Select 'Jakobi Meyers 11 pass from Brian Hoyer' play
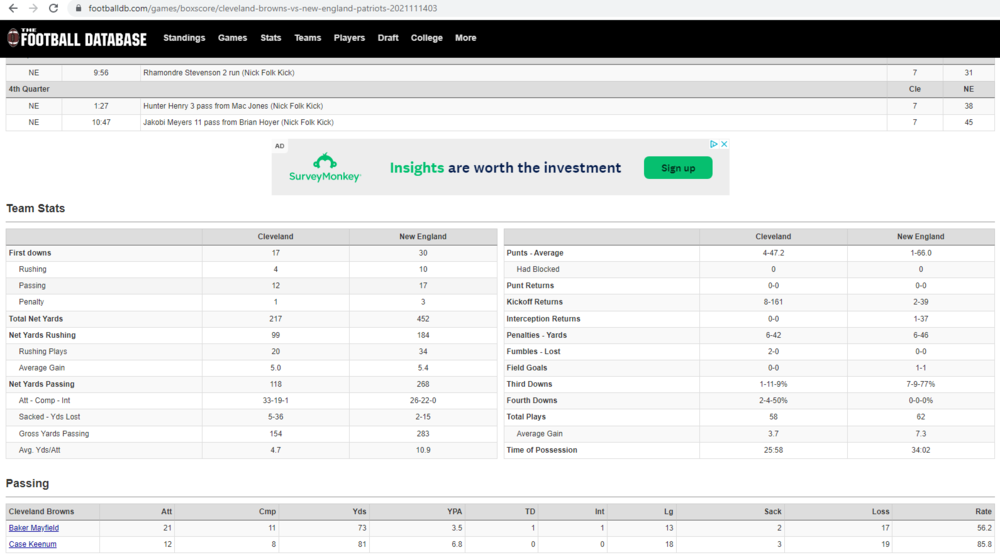The height and width of the screenshot is (555, 1000). [238, 122]
